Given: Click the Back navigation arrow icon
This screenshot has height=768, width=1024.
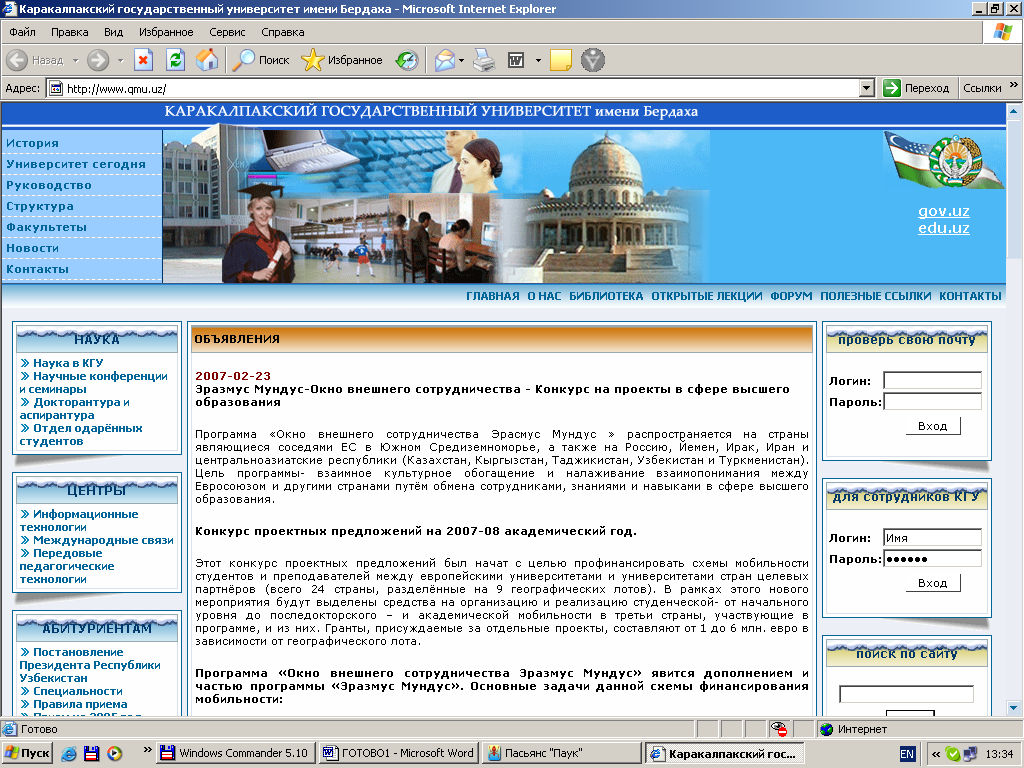Looking at the screenshot, I should click(17, 60).
